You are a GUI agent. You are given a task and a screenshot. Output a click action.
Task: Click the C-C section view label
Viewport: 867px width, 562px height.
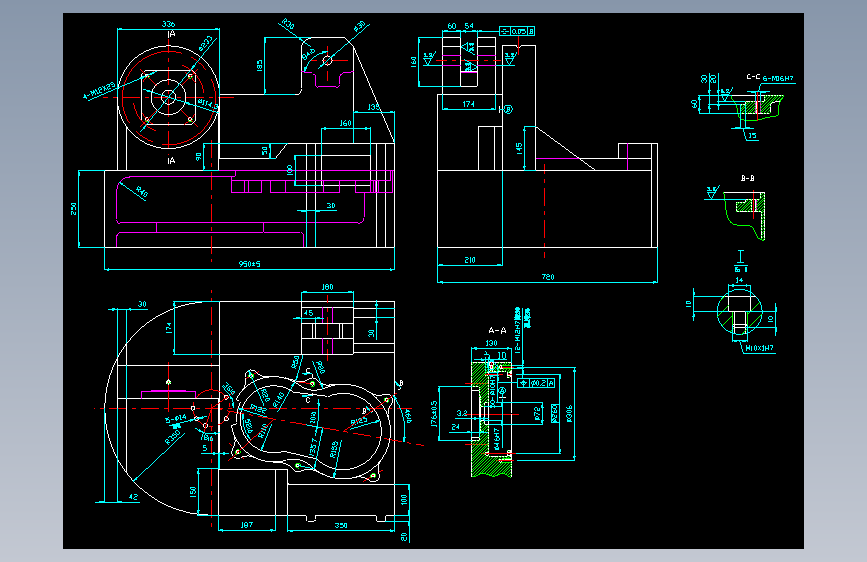coord(753,77)
